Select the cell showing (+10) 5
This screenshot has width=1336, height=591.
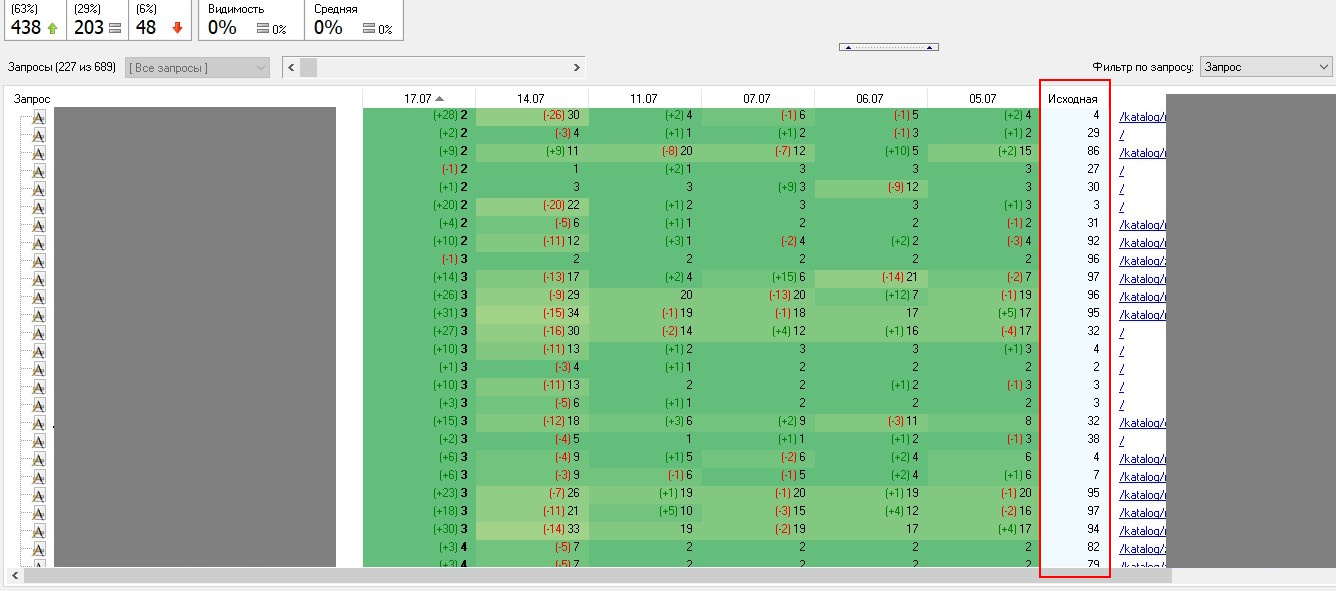click(x=871, y=152)
